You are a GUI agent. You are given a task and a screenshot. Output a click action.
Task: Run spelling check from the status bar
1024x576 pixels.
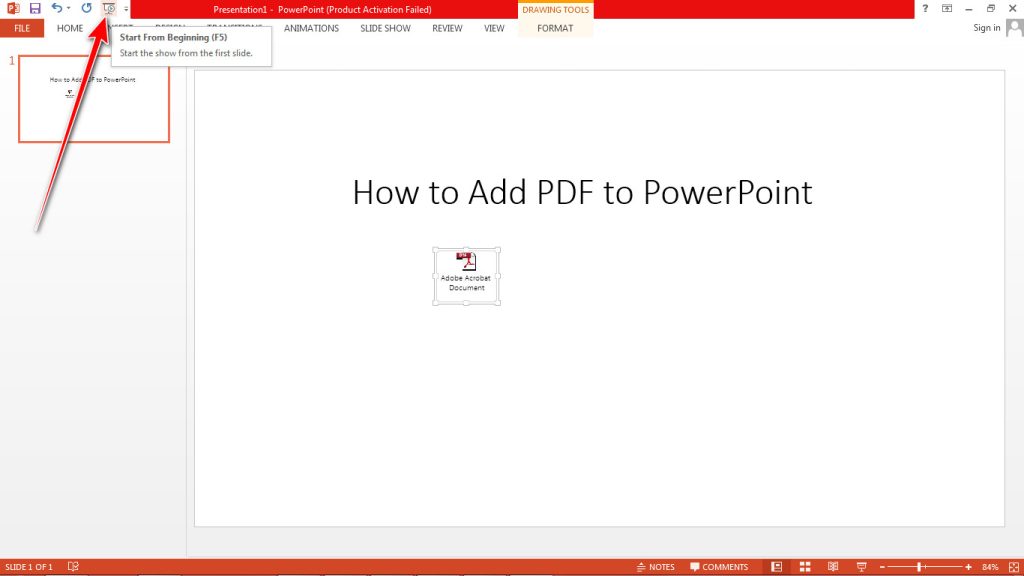(x=72, y=566)
